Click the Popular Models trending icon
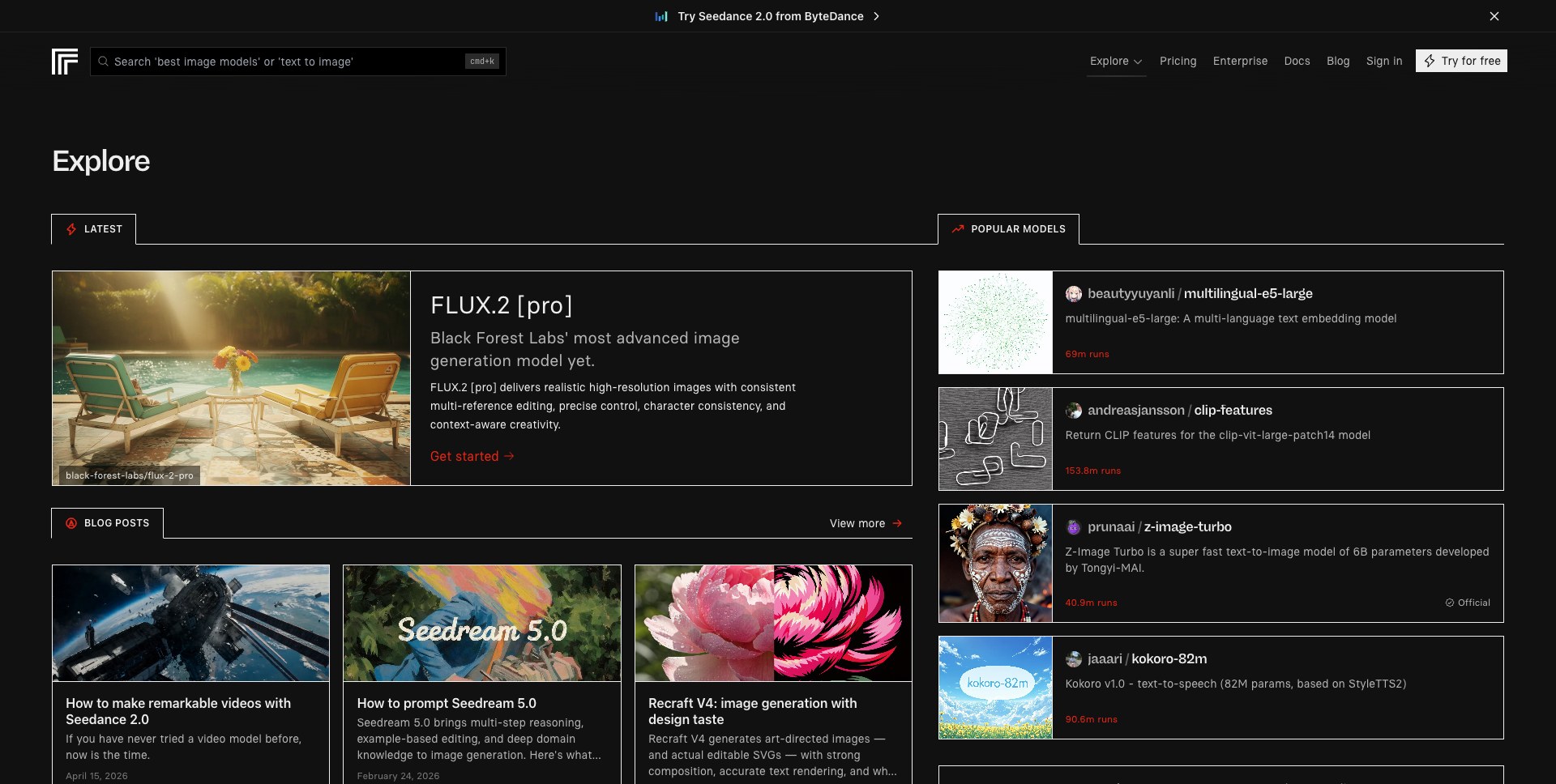 click(x=958, y=229)
